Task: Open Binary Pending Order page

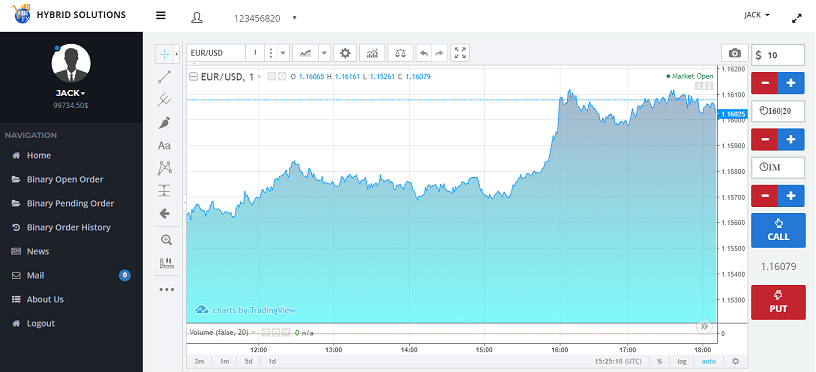Action: pos(71,203)
